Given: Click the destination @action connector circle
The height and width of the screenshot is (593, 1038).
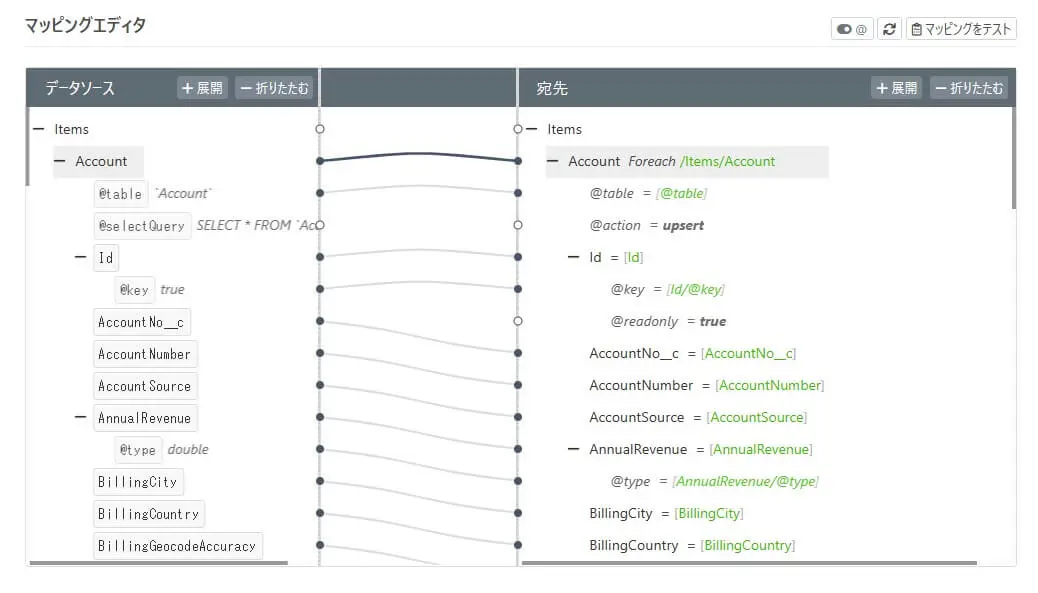Looking at the screenshot, I should 517,225.
